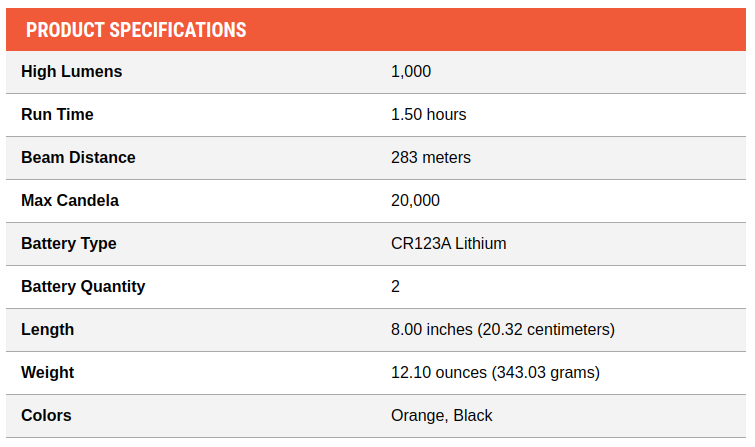The image size is (755, 447).
Task: Click the 8.00 inches length value
Action: point(503,329)
